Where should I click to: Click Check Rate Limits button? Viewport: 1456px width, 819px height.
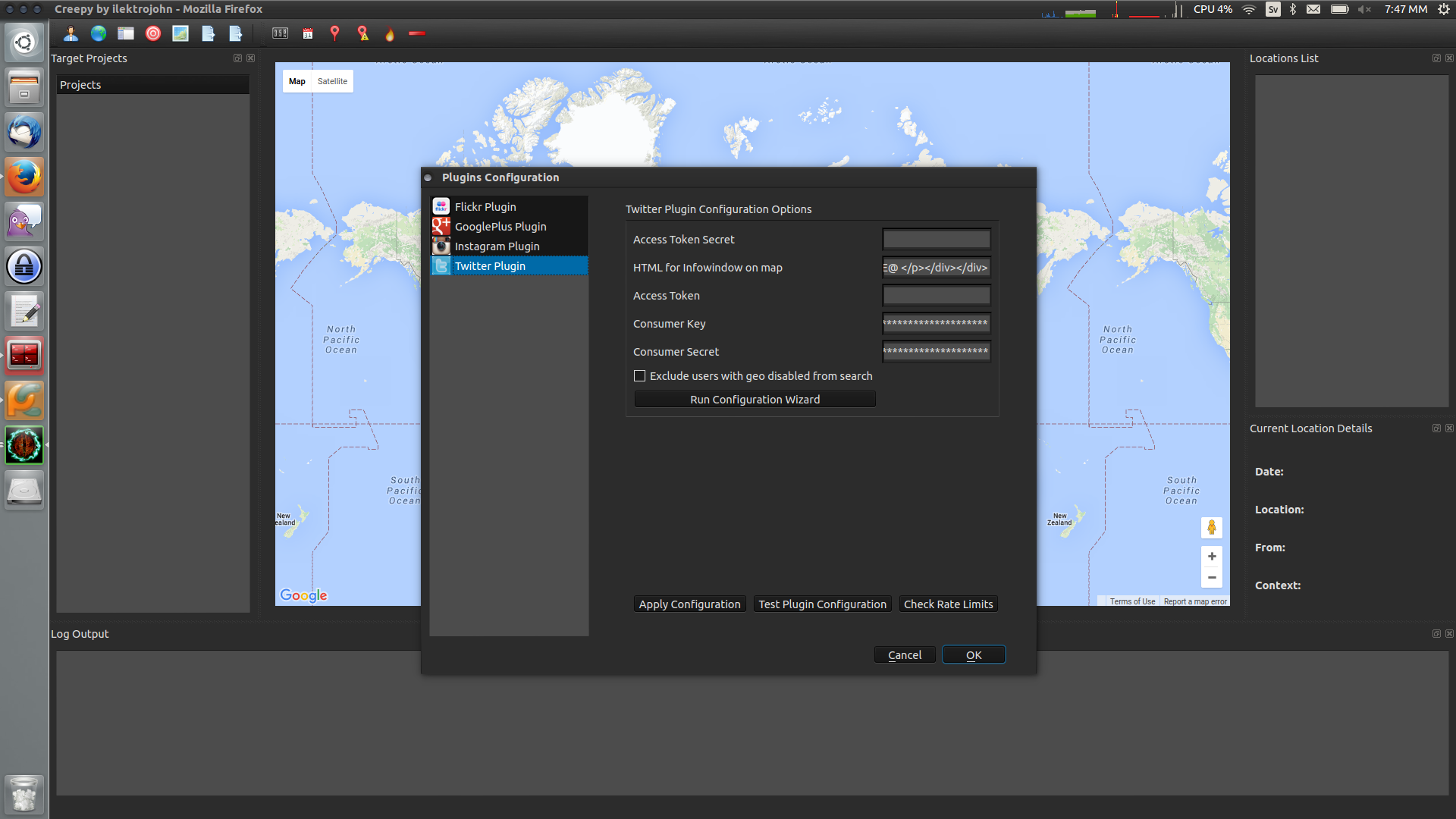coord(948,604)
